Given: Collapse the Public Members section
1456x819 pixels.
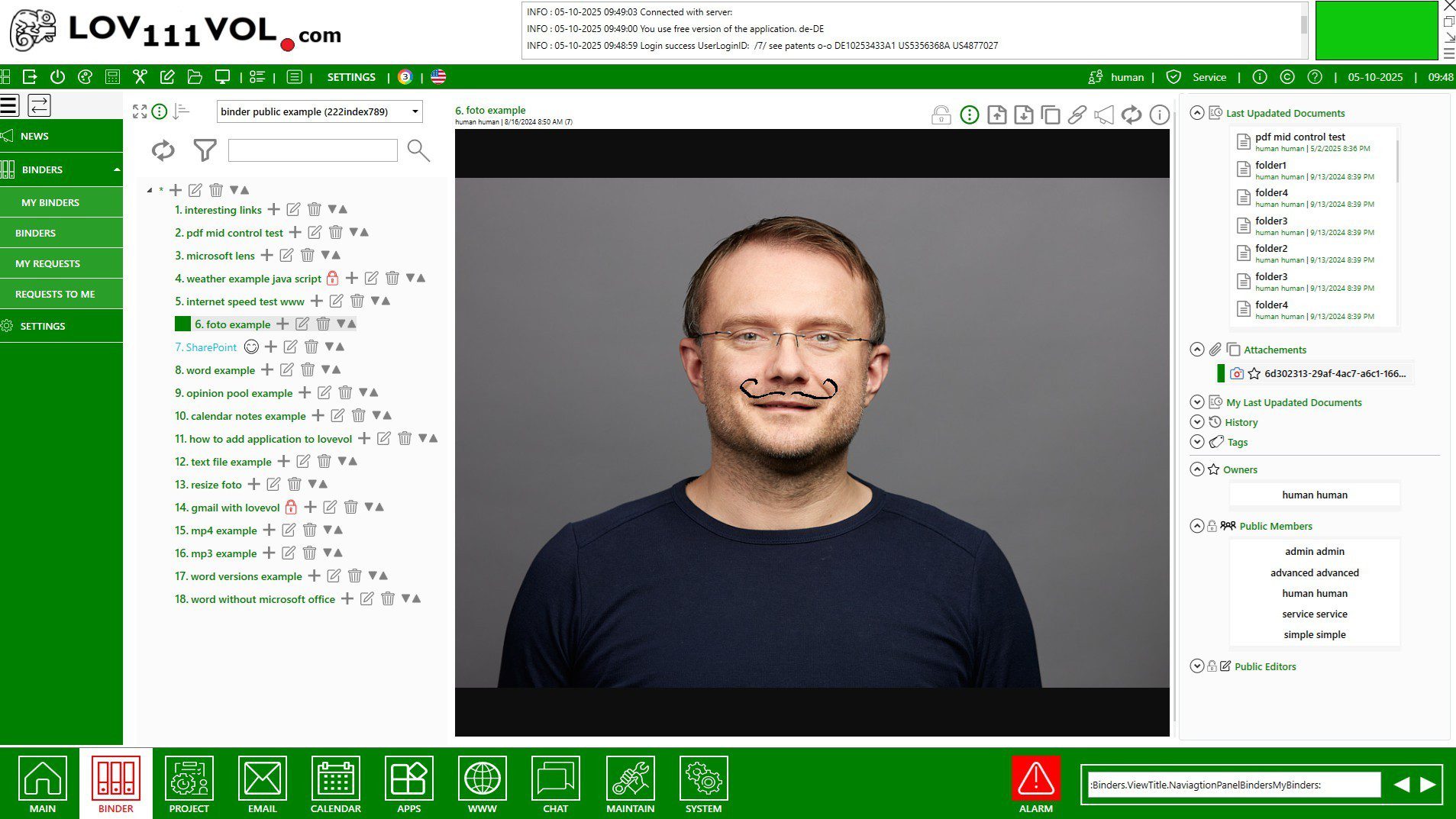Looking at the screenshot, I should click(1196, 526).
